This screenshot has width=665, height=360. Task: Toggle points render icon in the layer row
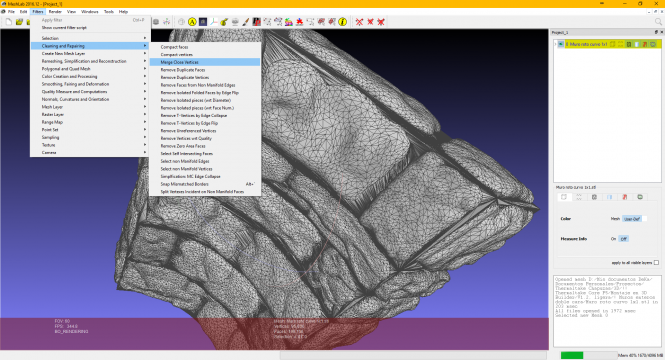620,44
